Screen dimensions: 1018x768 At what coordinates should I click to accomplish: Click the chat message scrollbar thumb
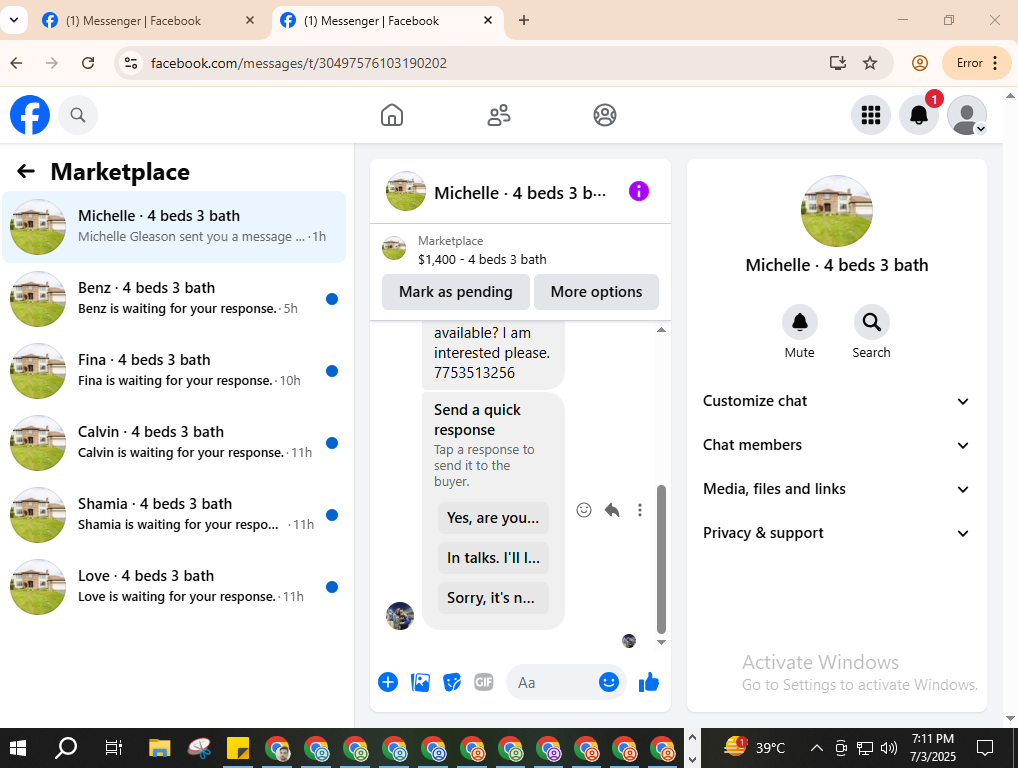tap(662, 559)
